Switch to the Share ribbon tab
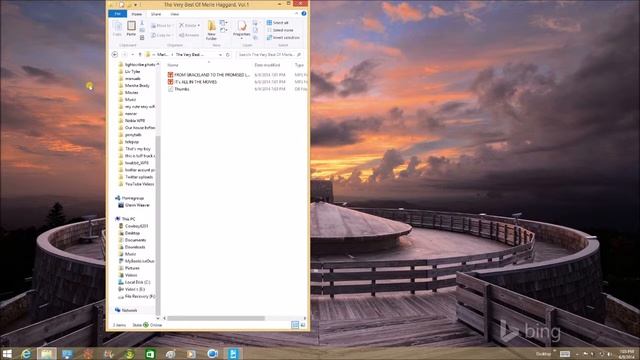 [156, 14]
